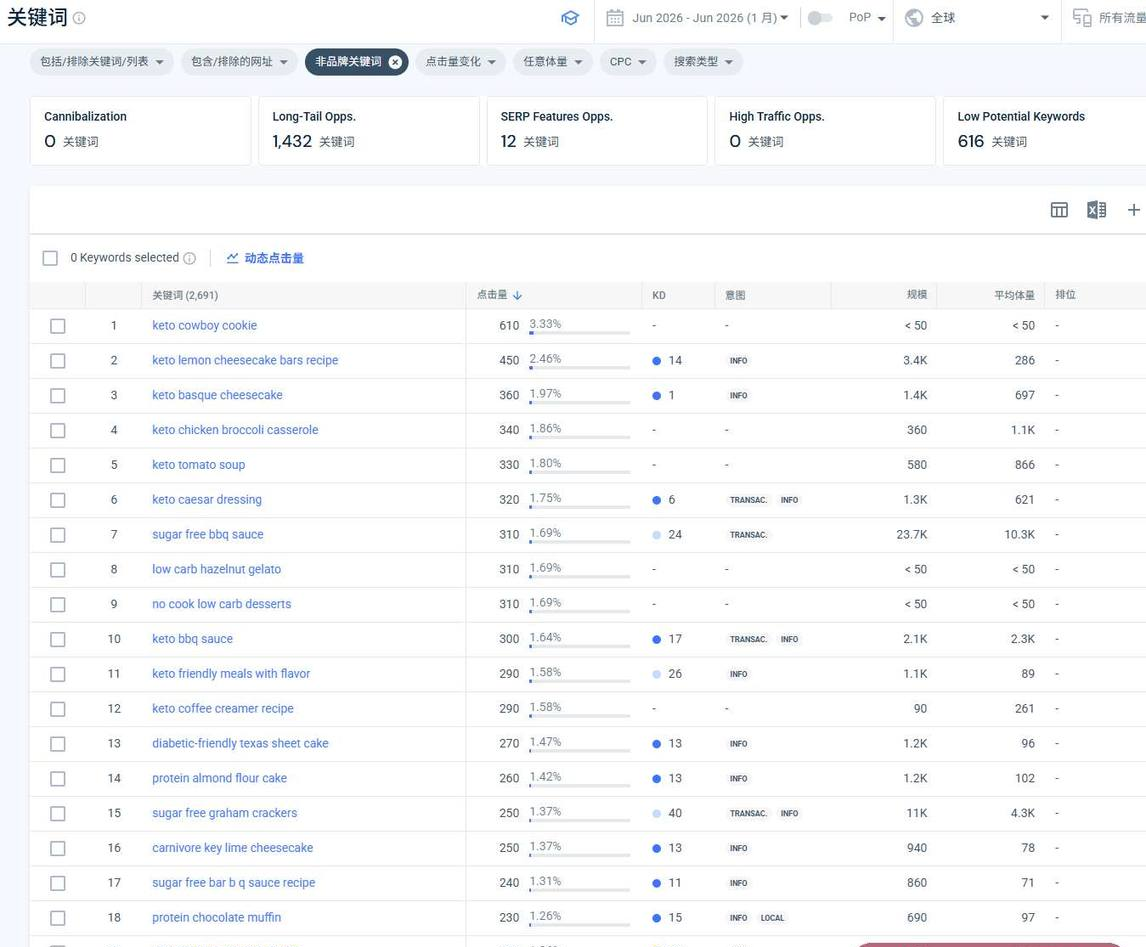The width and height of the screenshot is (1146, 947).
Task: Click the KD column header
Action: [659, 295]
